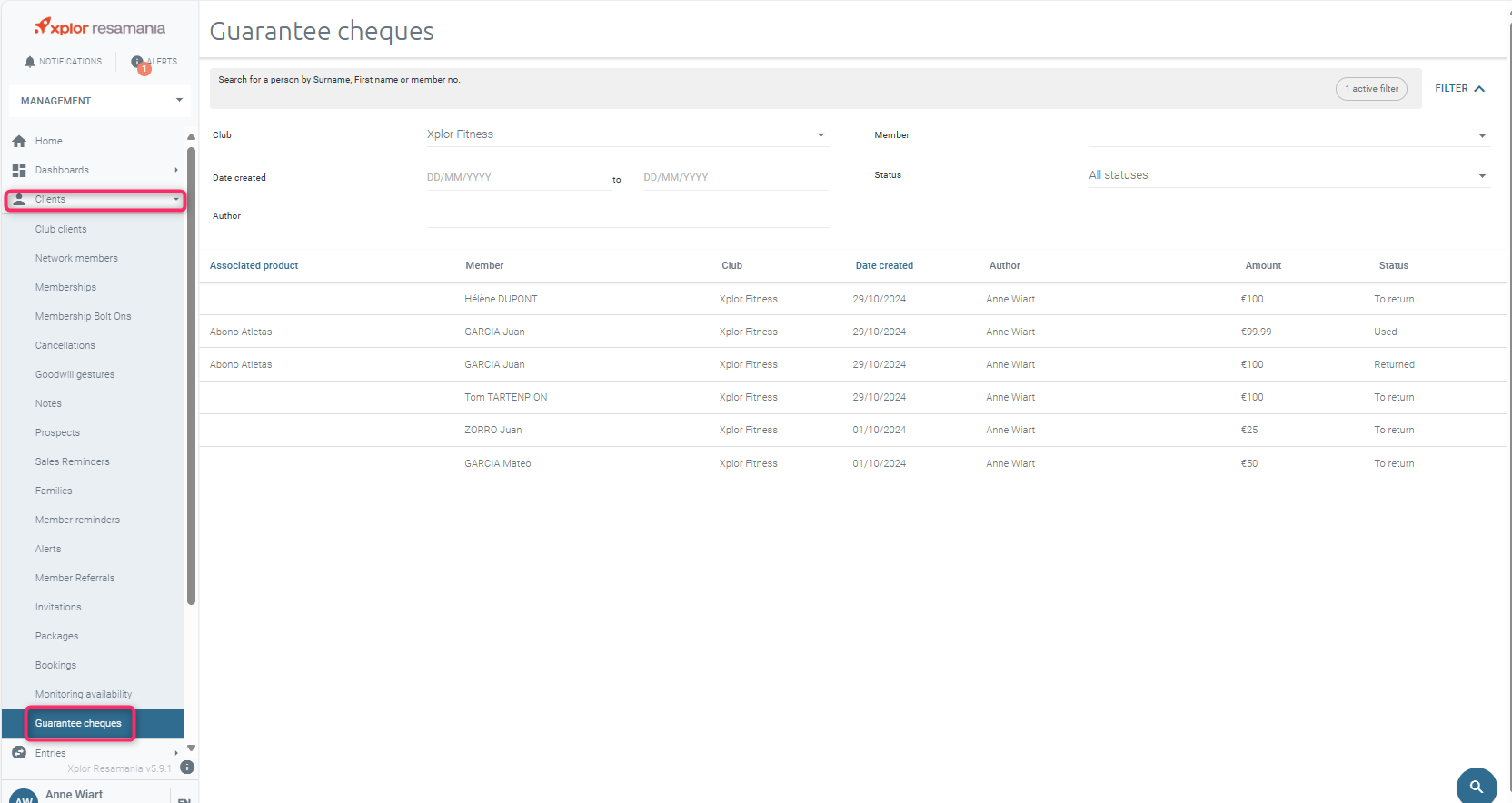The width and height of the screenshot is (1512, 803).
Task: Open the Club dropdown showing Xplor Fitness
Action: point(627,134)
